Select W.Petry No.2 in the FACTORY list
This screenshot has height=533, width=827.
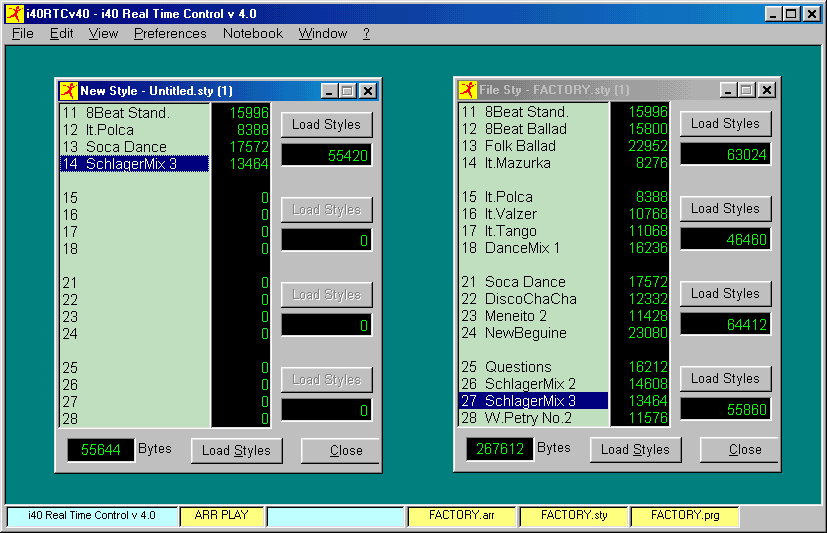[528, 418]
